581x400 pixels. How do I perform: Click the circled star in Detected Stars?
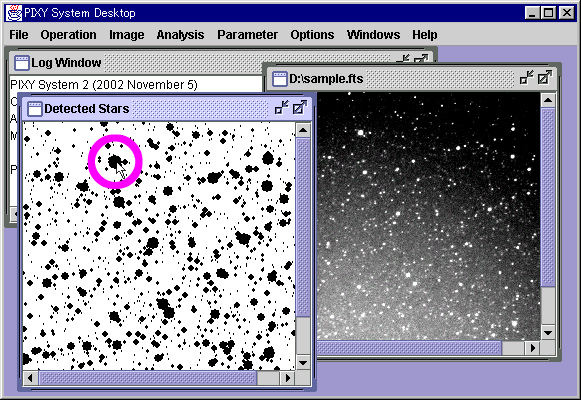[114, 161]
